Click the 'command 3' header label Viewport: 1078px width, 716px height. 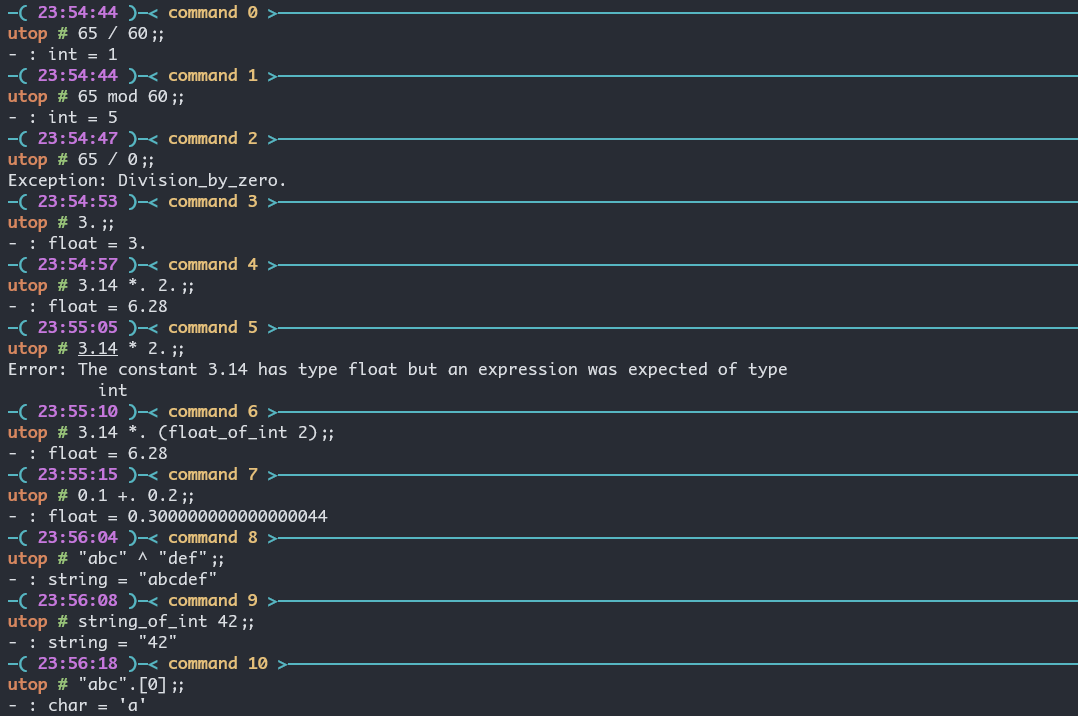(x=212, y=201)
